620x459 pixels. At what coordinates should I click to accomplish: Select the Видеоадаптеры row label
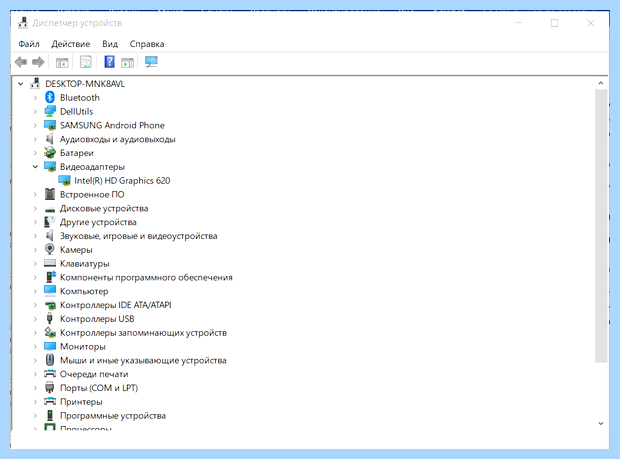click(x=92, y=167)
